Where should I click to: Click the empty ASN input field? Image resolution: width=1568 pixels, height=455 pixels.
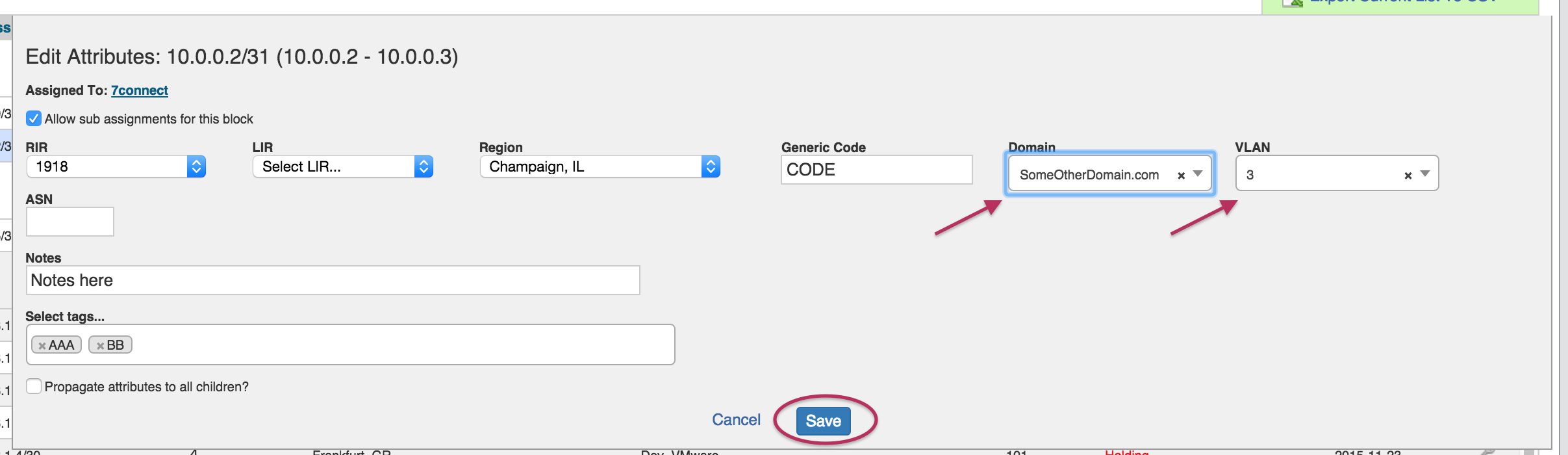(70, 222)
